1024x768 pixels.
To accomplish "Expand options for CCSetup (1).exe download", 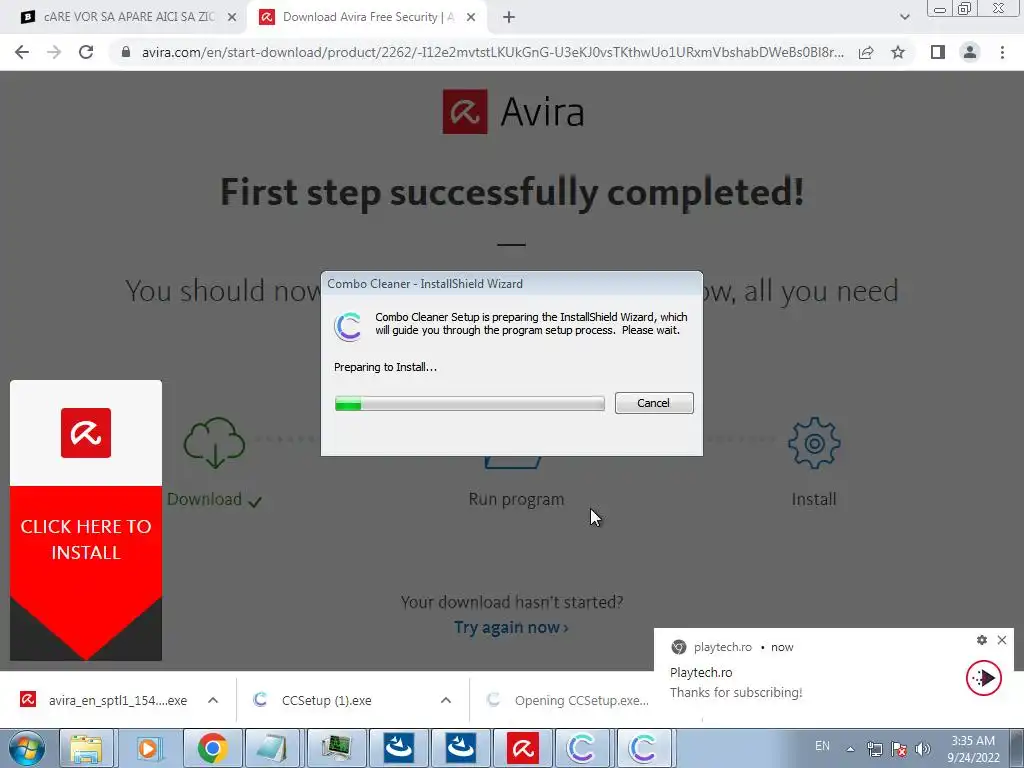I will (x=446, y=700).
